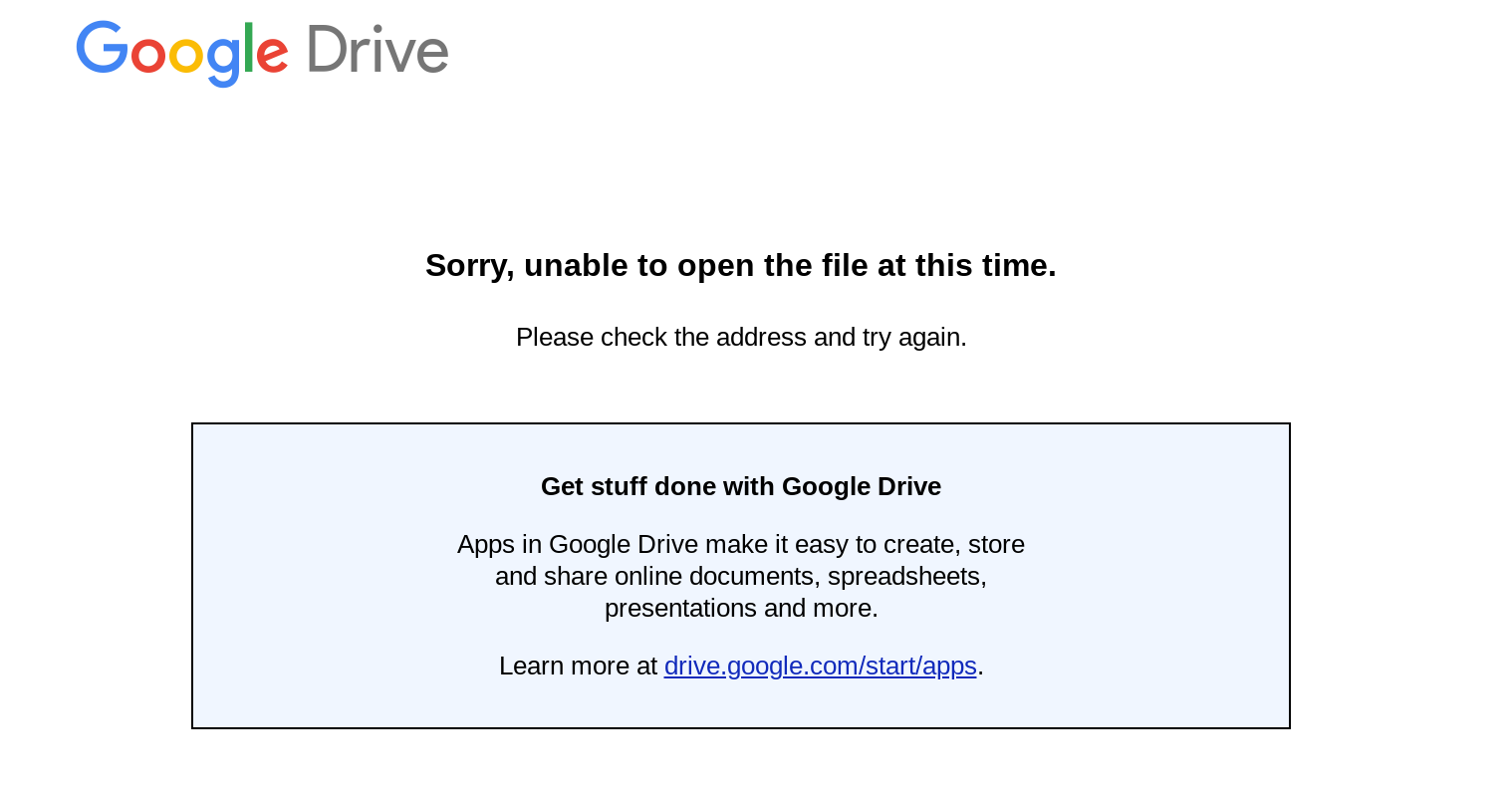Click the Google Drive logo
Image resolution: width=1512 pixels, height=803 pixels.
point(263,53)
